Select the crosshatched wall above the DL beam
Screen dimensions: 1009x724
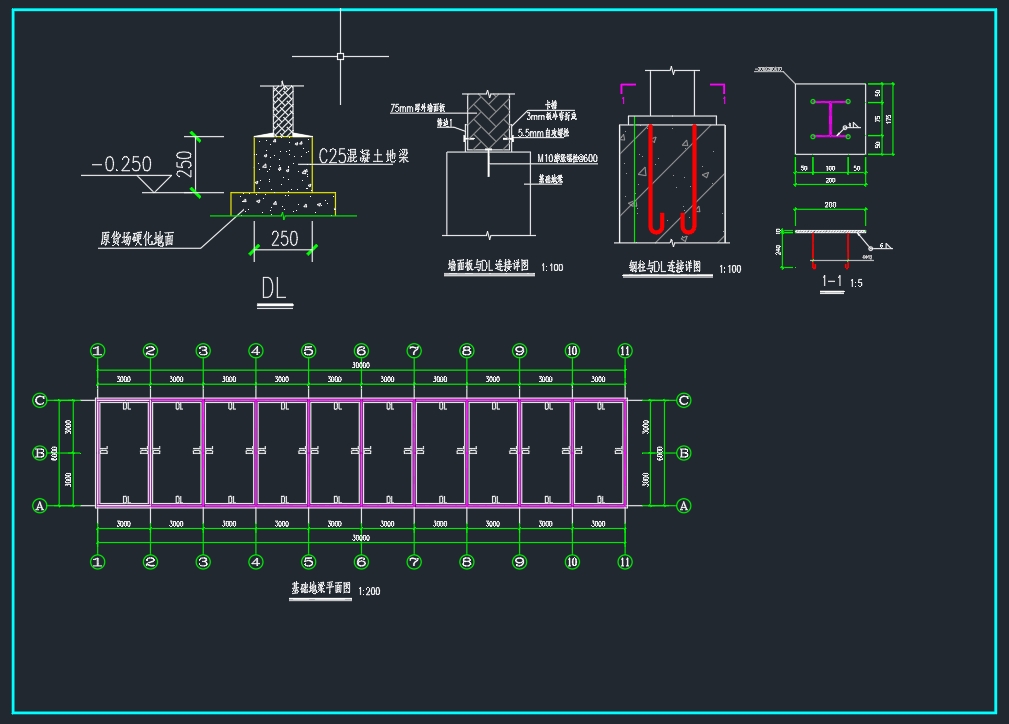[283, 110]
